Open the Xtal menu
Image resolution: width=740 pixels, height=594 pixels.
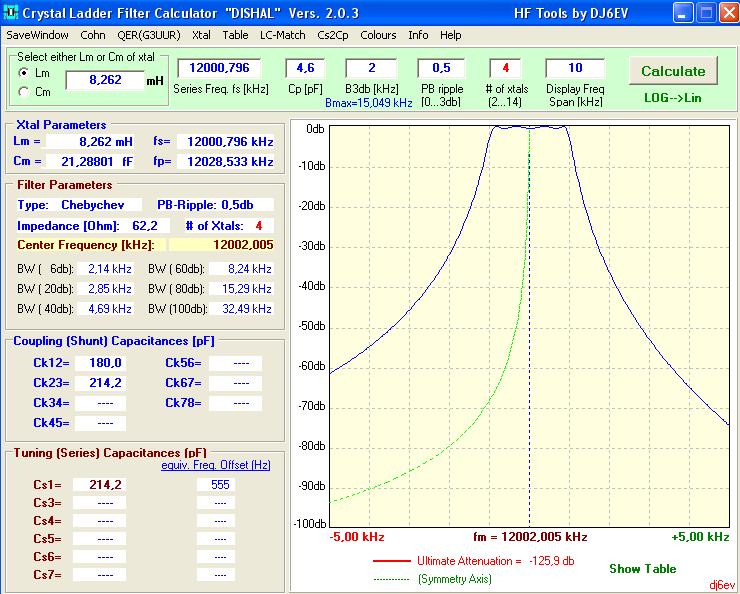click(x=201, y=35)
